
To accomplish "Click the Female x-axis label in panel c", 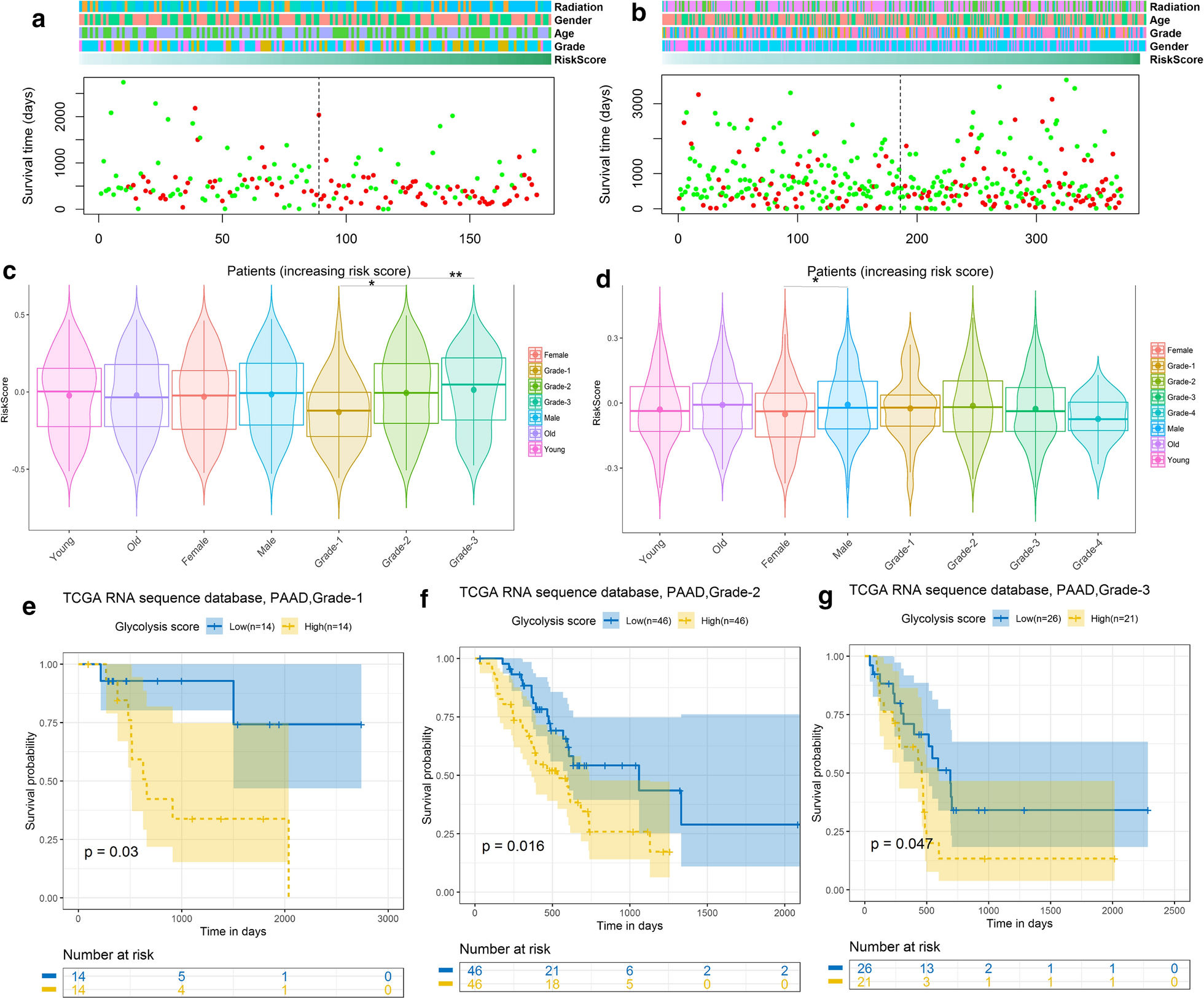I will 195,550.
